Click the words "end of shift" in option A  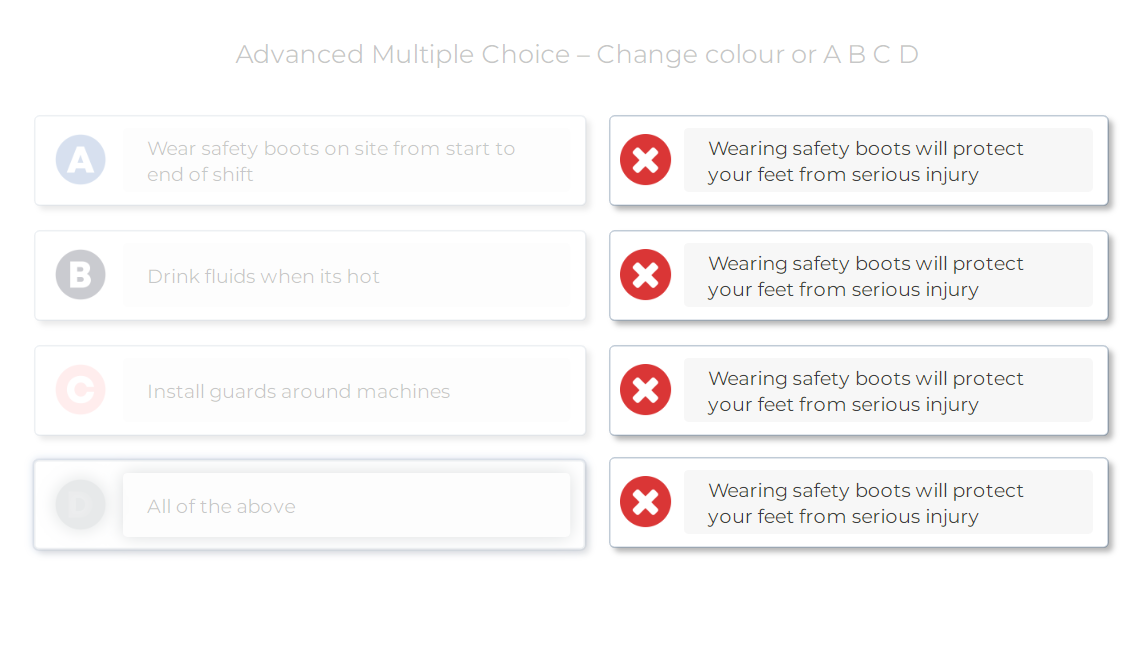pos(200,175)
